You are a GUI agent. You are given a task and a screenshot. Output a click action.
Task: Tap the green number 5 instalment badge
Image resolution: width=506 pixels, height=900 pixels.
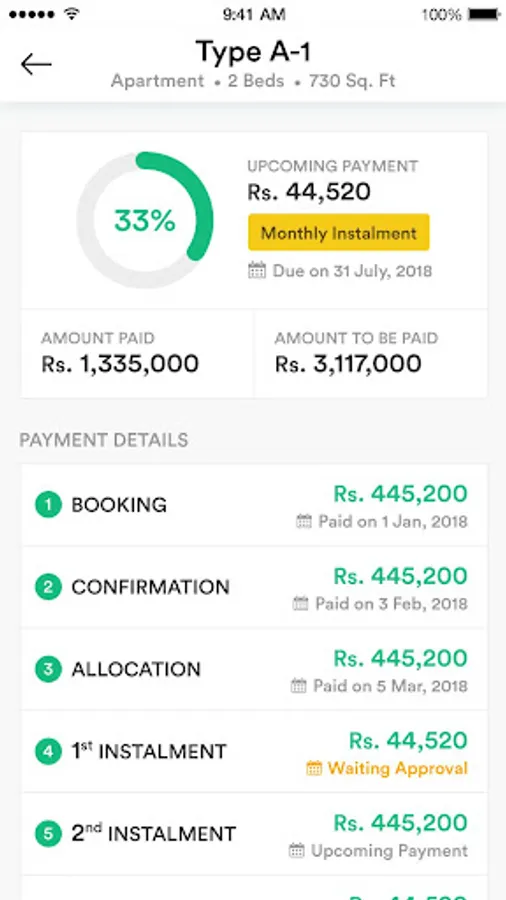(x=48, y=833)
